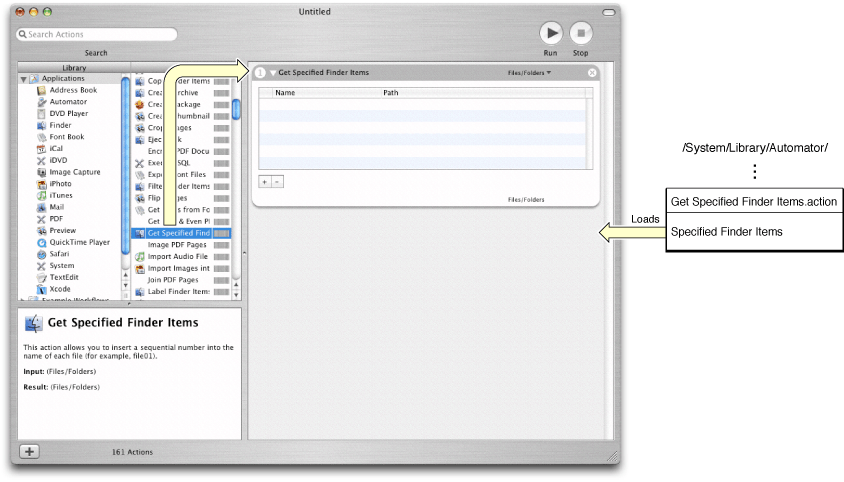Remove a Finder item with minus button
844x482 pixels.
tap(277, 182)
